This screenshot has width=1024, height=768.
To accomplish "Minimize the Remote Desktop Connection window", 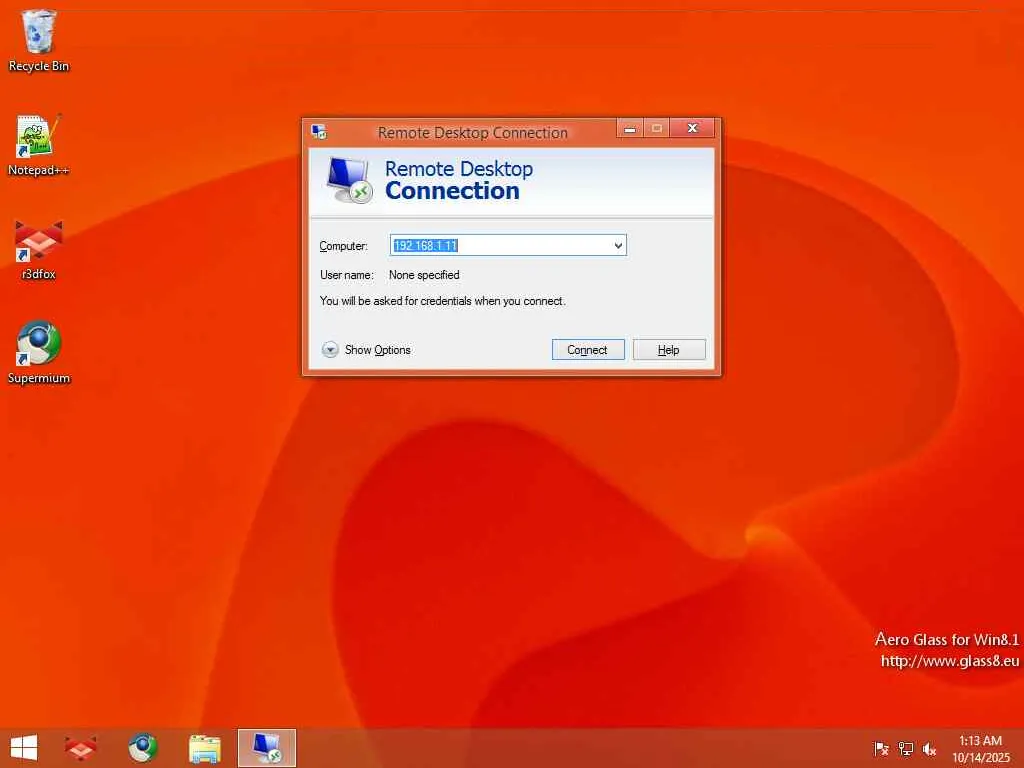I will coord(630,128).
